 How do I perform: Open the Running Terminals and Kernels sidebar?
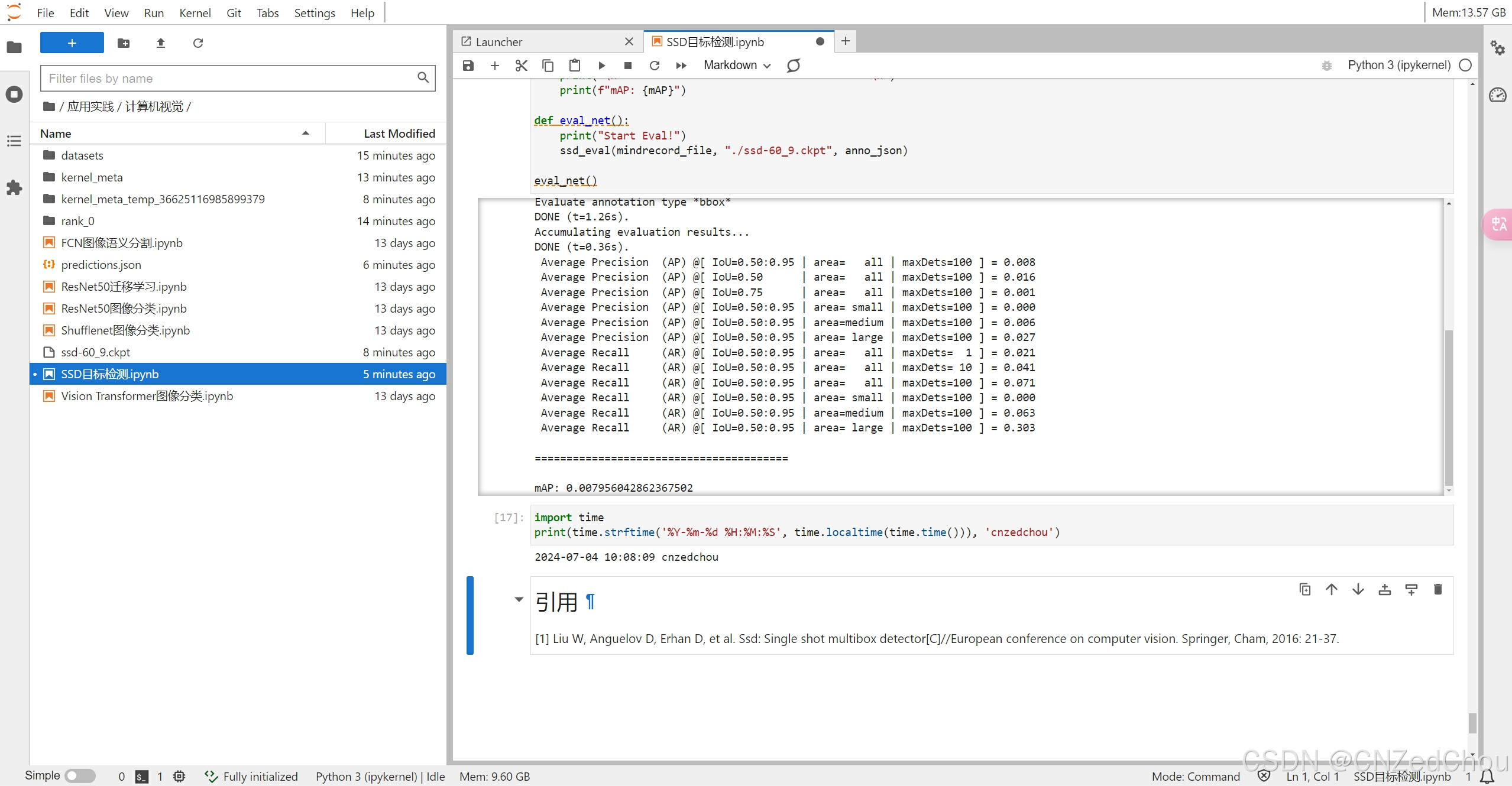14,95
